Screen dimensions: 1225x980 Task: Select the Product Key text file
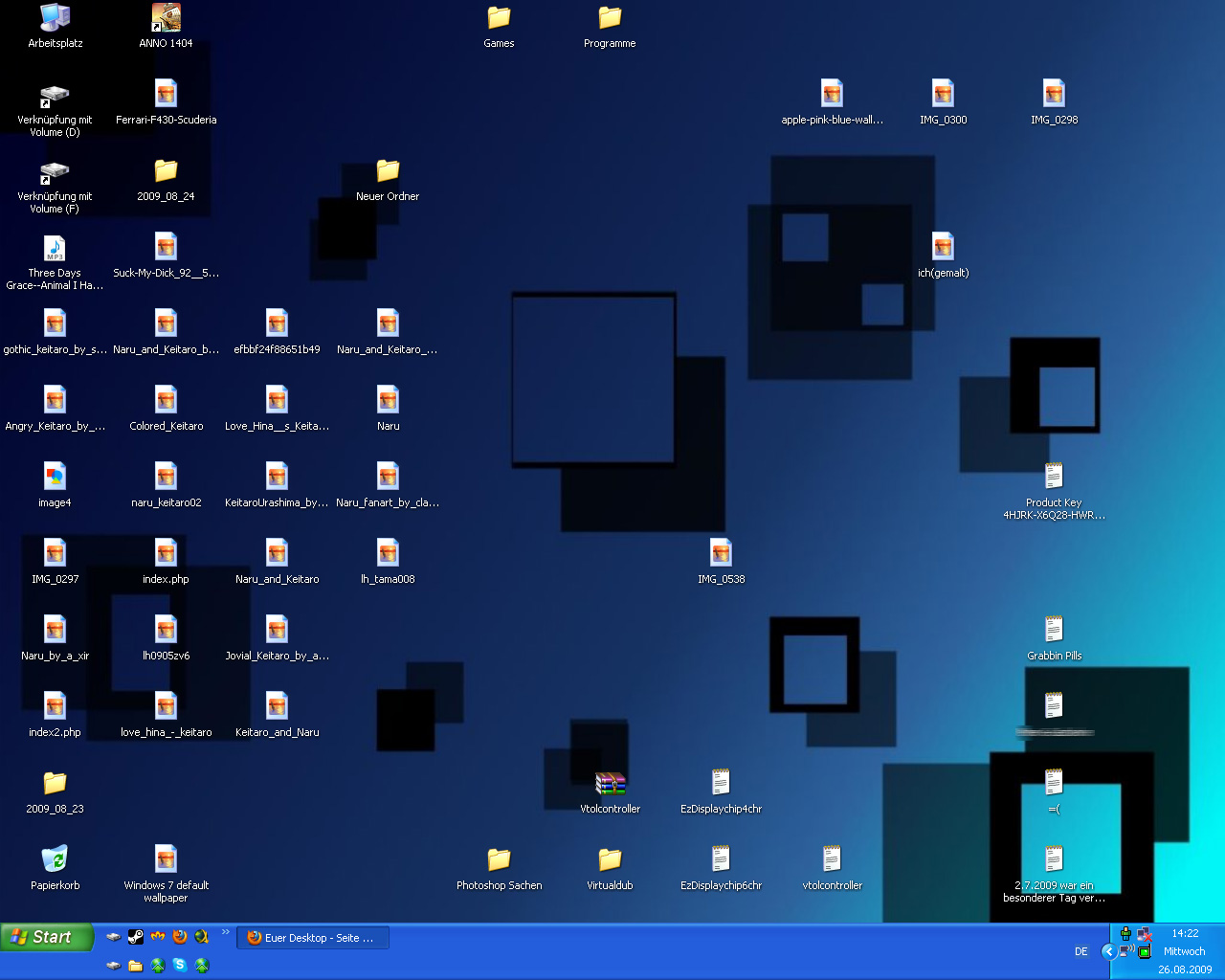[1054, 477]
